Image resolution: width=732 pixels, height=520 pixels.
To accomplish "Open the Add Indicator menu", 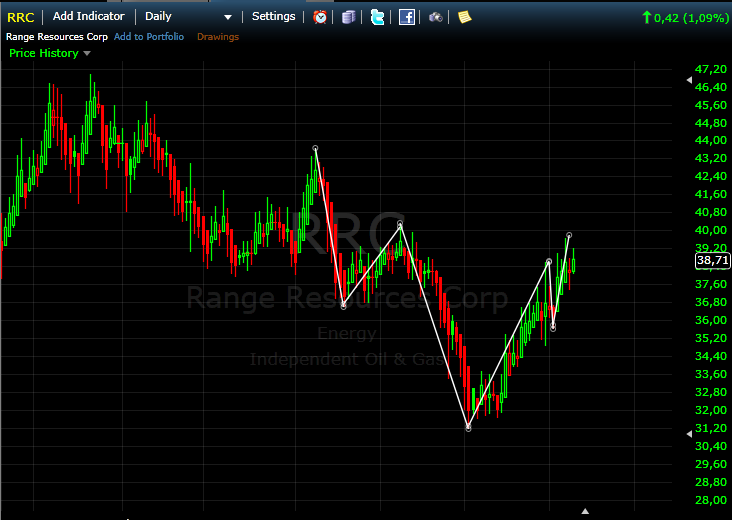I will (88, 17).
